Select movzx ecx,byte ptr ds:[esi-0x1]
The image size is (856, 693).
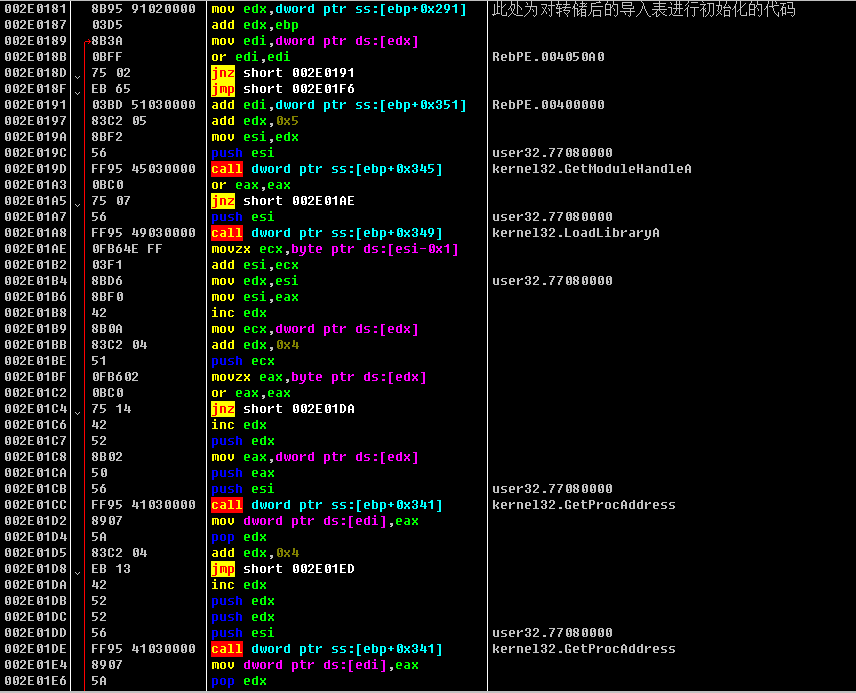(x=335, y=249)
